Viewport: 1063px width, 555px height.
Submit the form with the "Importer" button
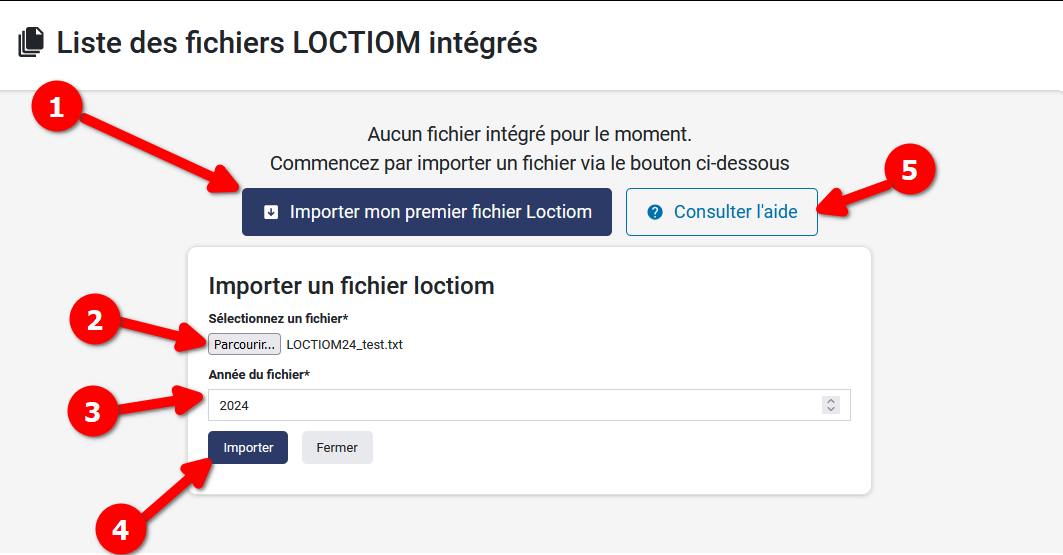(x=248, y=448)
